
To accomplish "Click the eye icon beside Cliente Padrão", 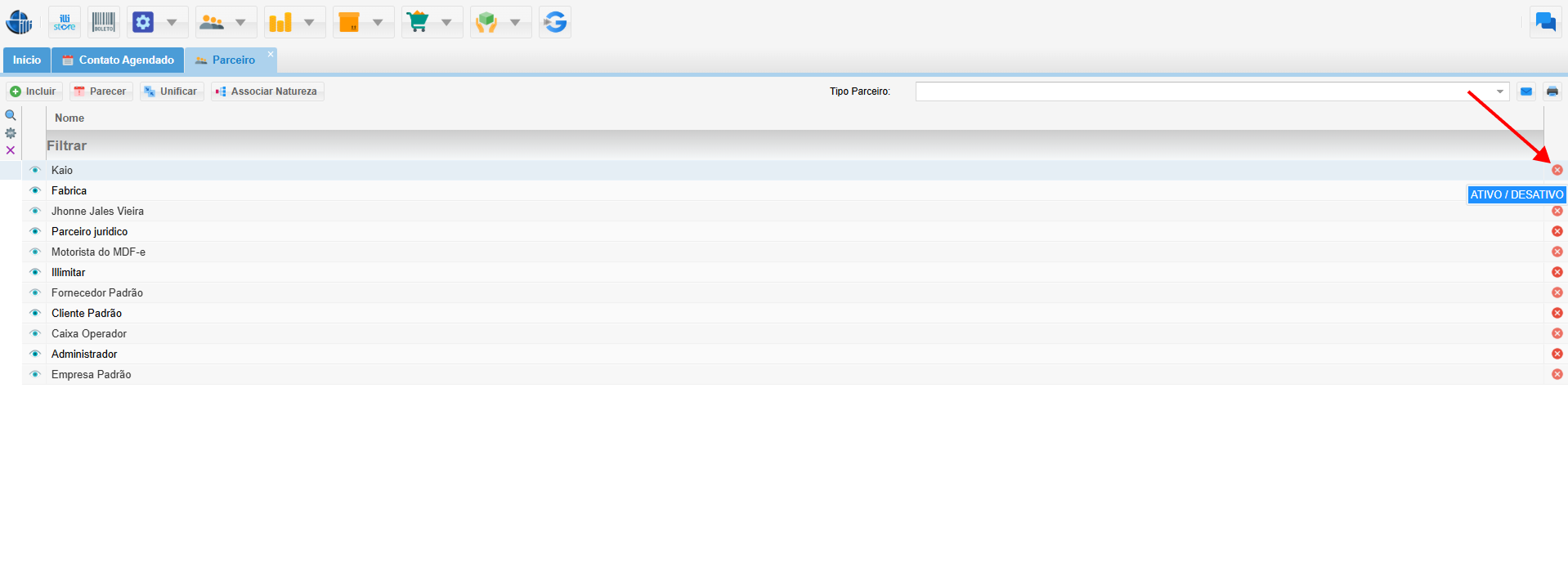I will click(x=35, y=313).
